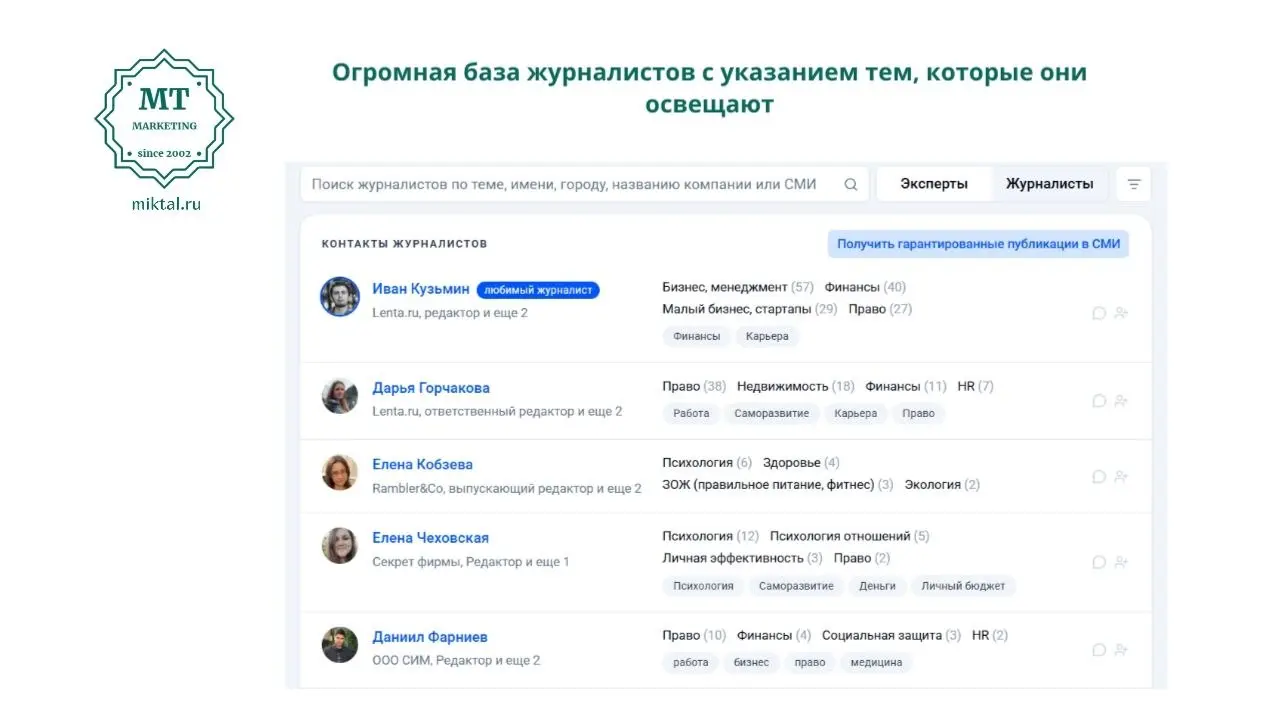Select the HR (7) topic
The image size is (1280, 720).
(976, 386)
